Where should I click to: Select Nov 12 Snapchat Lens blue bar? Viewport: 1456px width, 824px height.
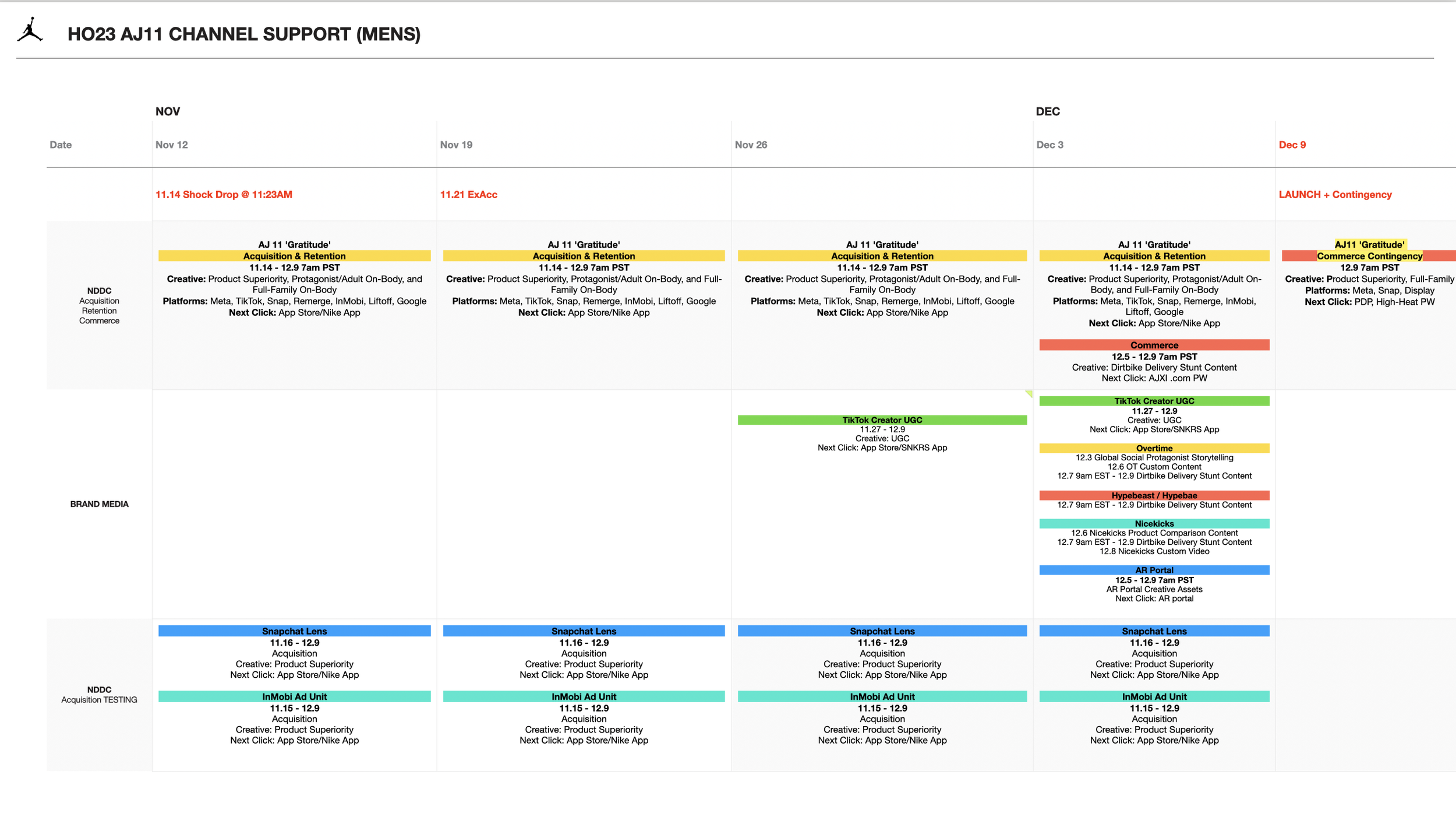(295, 631)
